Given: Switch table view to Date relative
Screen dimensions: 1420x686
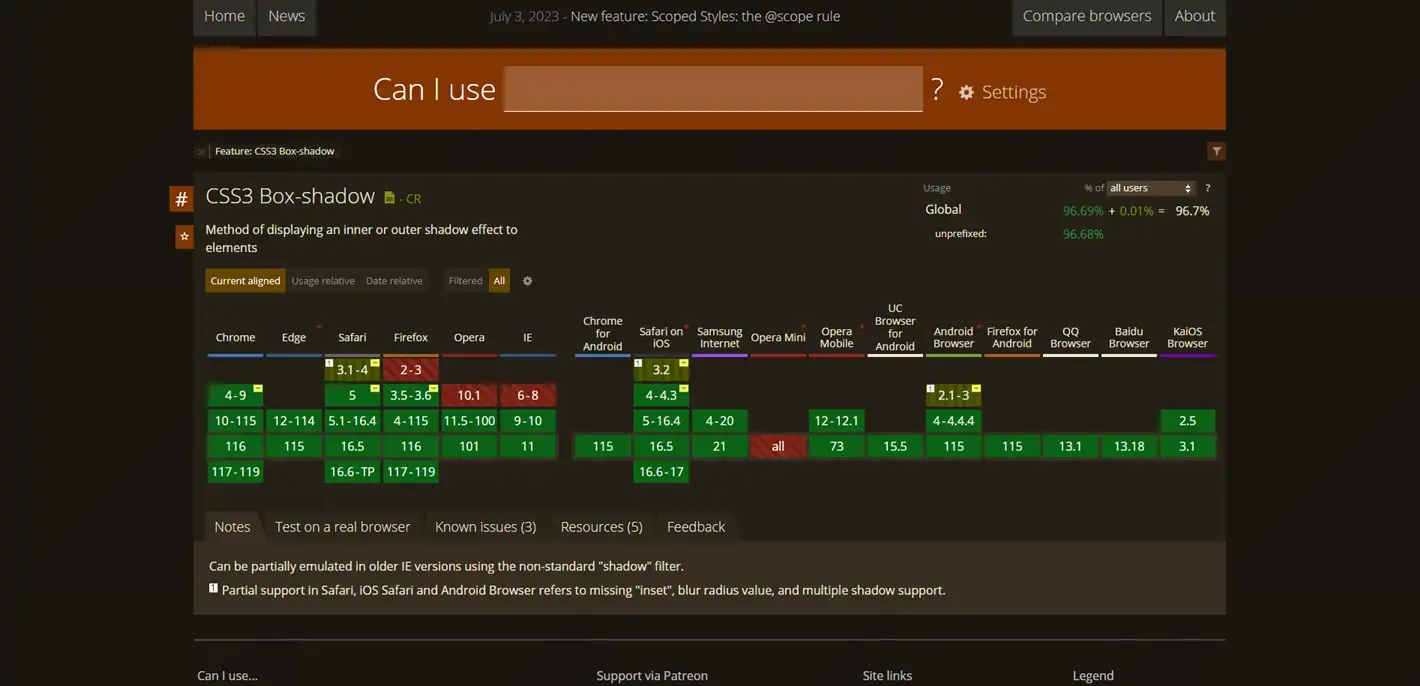Looking at the screenshot, I should pyautogui.click(x=394, y=281).
